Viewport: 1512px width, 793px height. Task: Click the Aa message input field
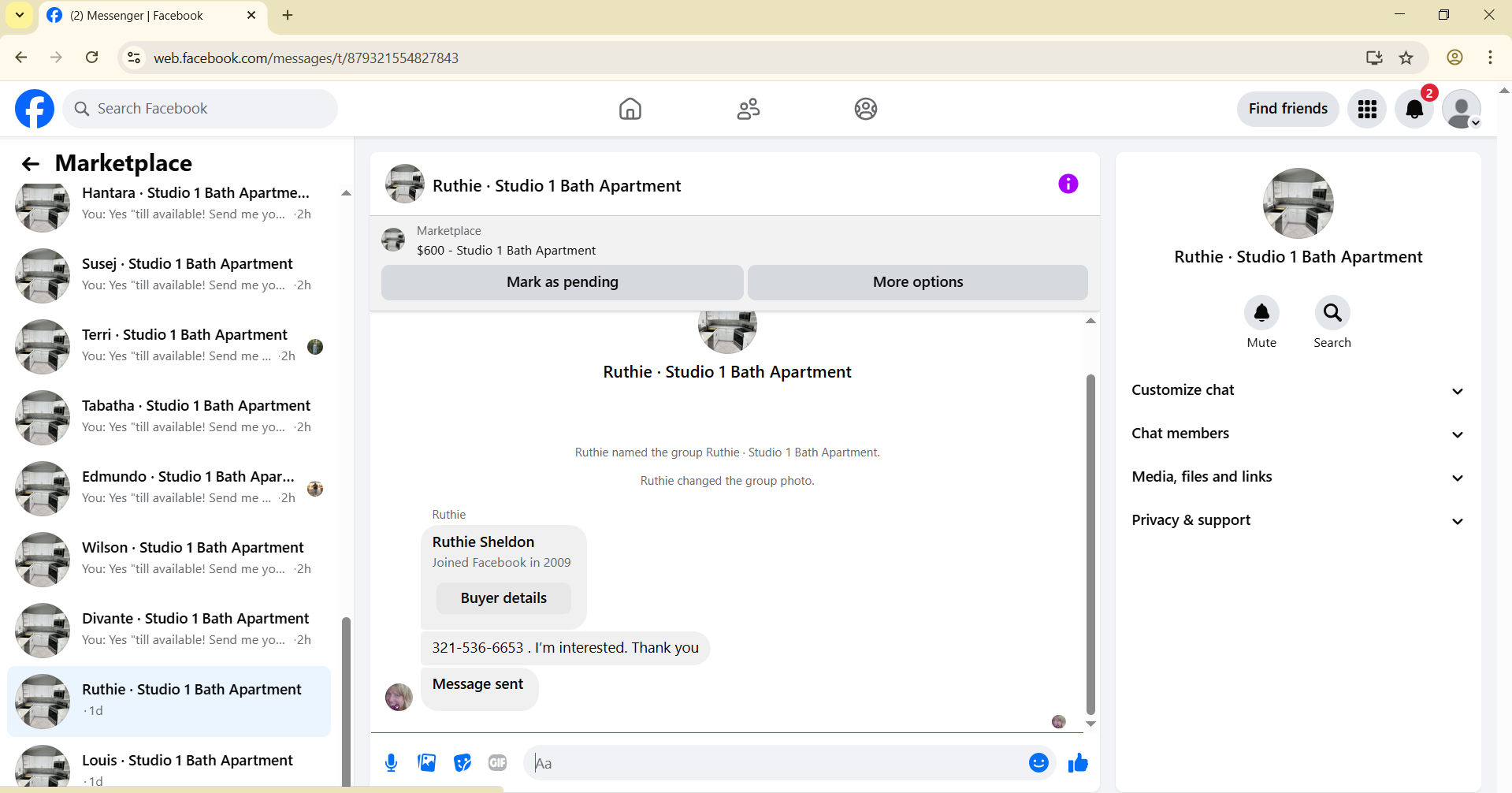776,762
